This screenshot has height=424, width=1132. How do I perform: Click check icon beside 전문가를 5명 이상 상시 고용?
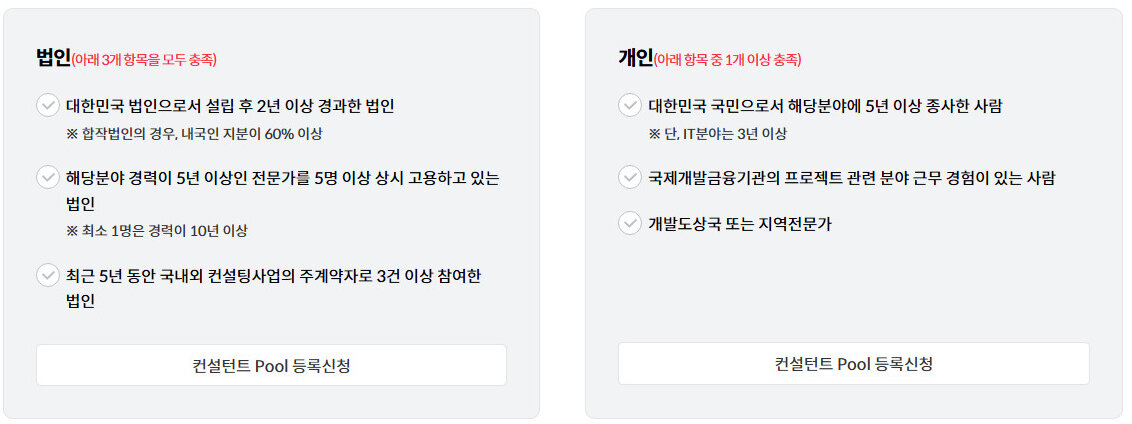[48, 177]
